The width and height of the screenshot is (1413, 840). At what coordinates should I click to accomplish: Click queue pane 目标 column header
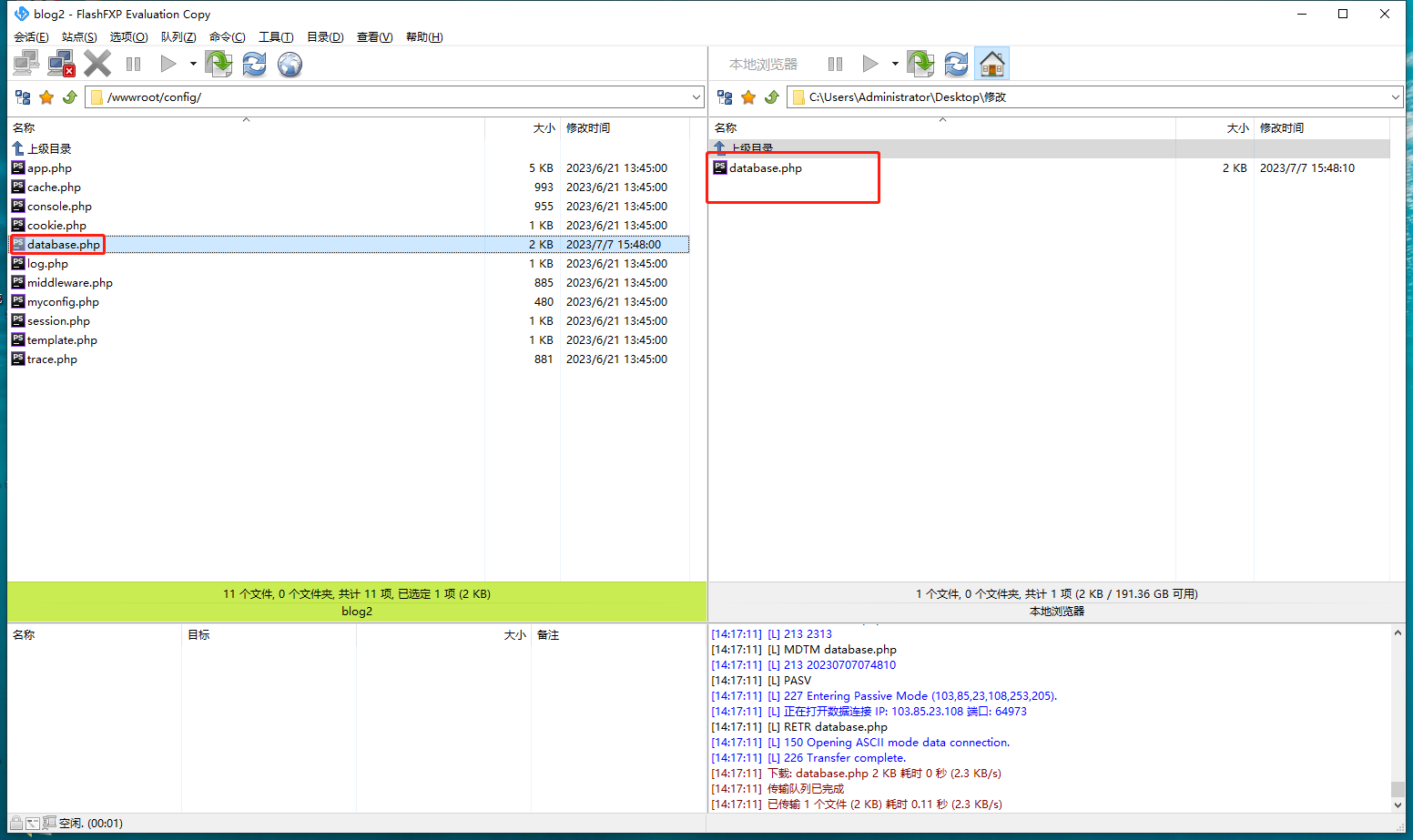[269, 634]
